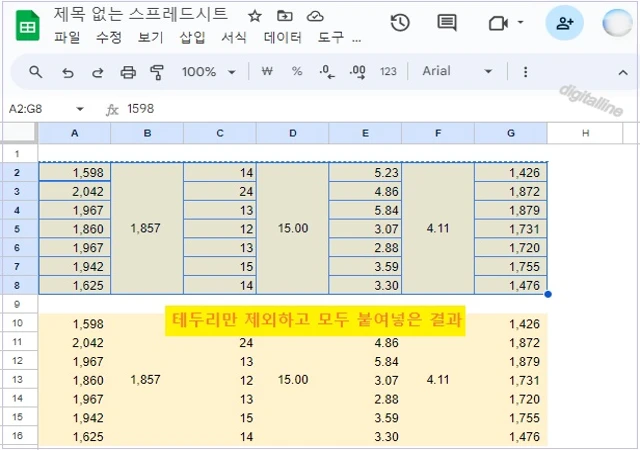The image size is (640, 450).
Task: Activate the paint format tool
Action: click(x=157, y=73)
